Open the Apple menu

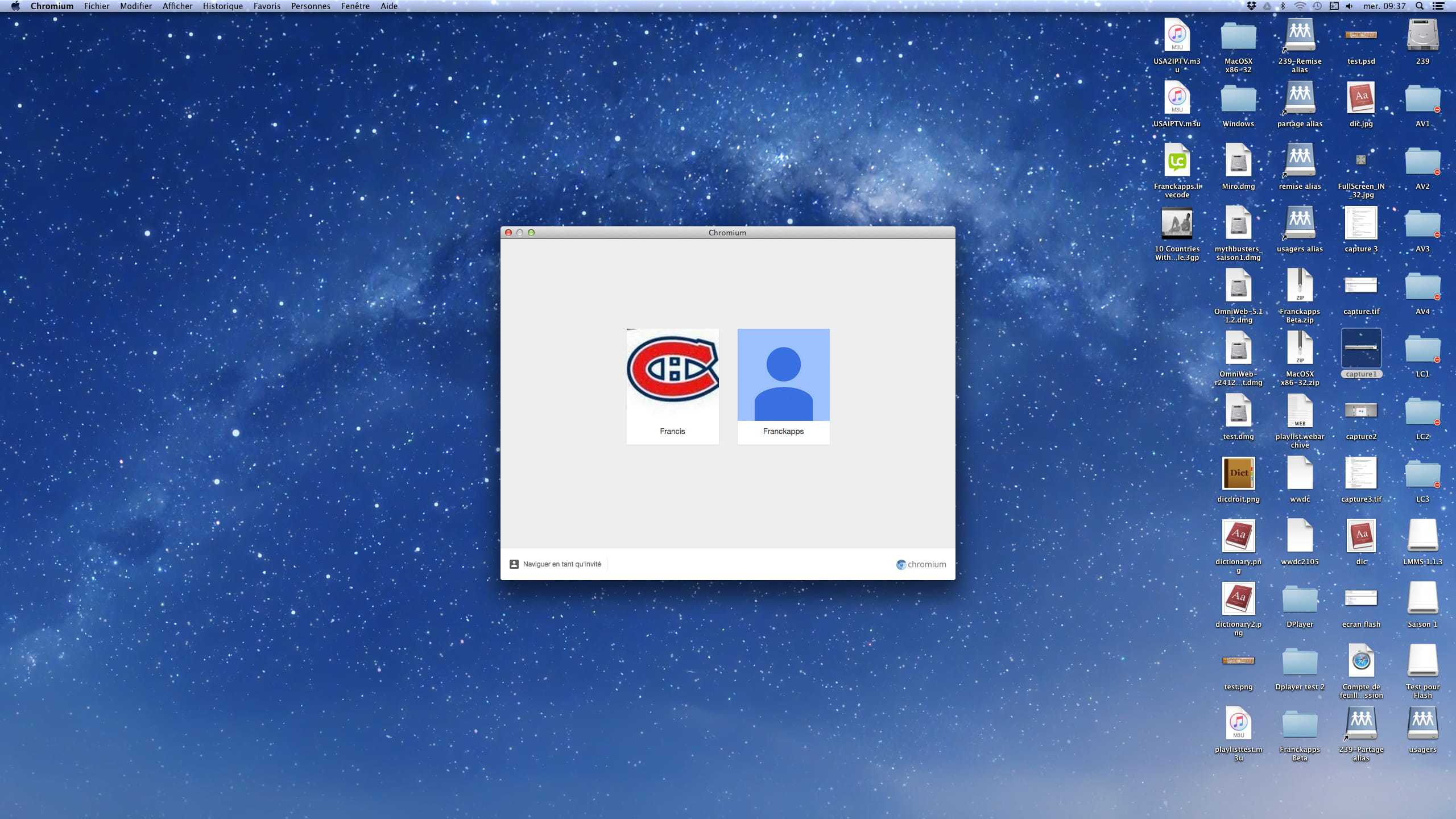point(15,6)
